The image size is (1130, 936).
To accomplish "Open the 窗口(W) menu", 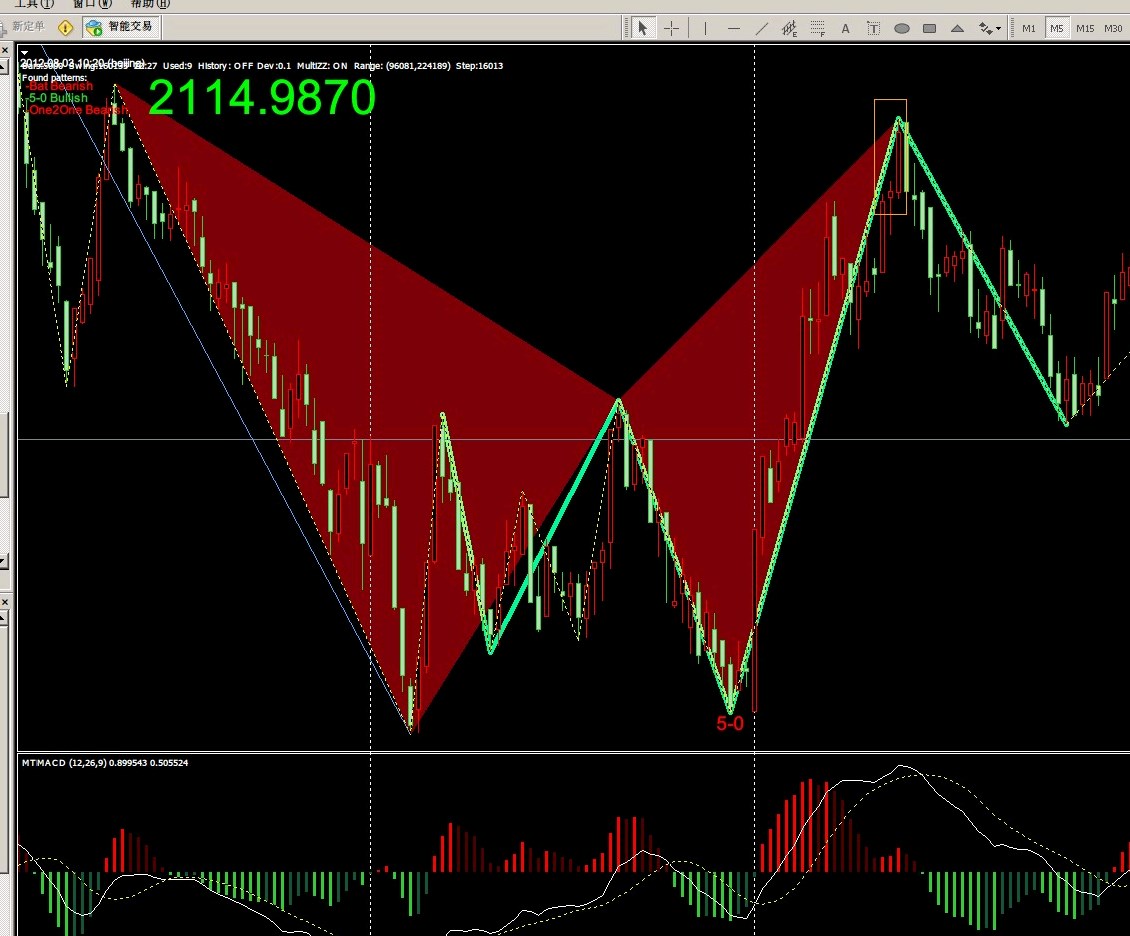I will (x=92, y=4).
